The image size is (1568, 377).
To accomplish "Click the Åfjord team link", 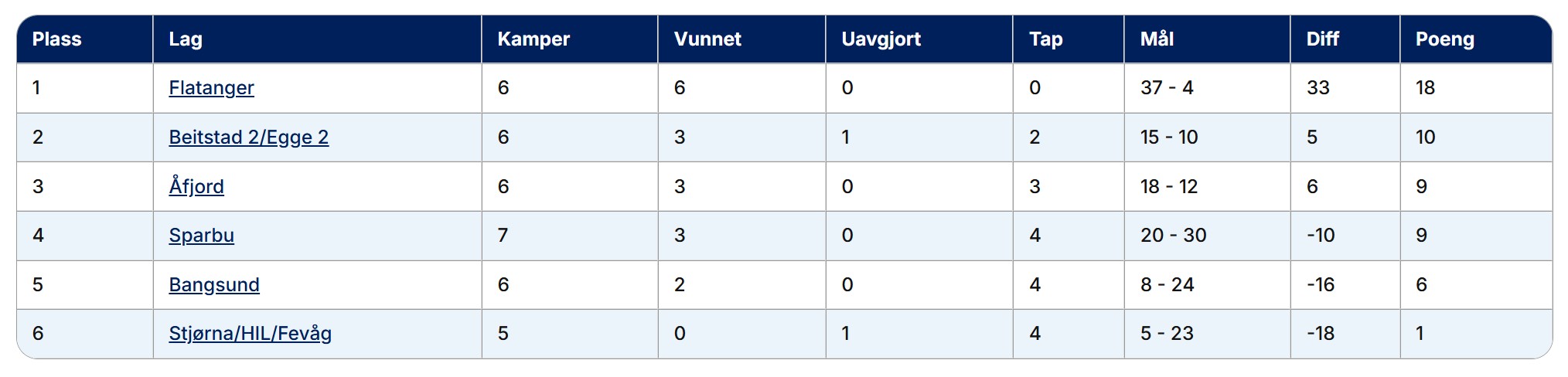I will coord(196,187).
